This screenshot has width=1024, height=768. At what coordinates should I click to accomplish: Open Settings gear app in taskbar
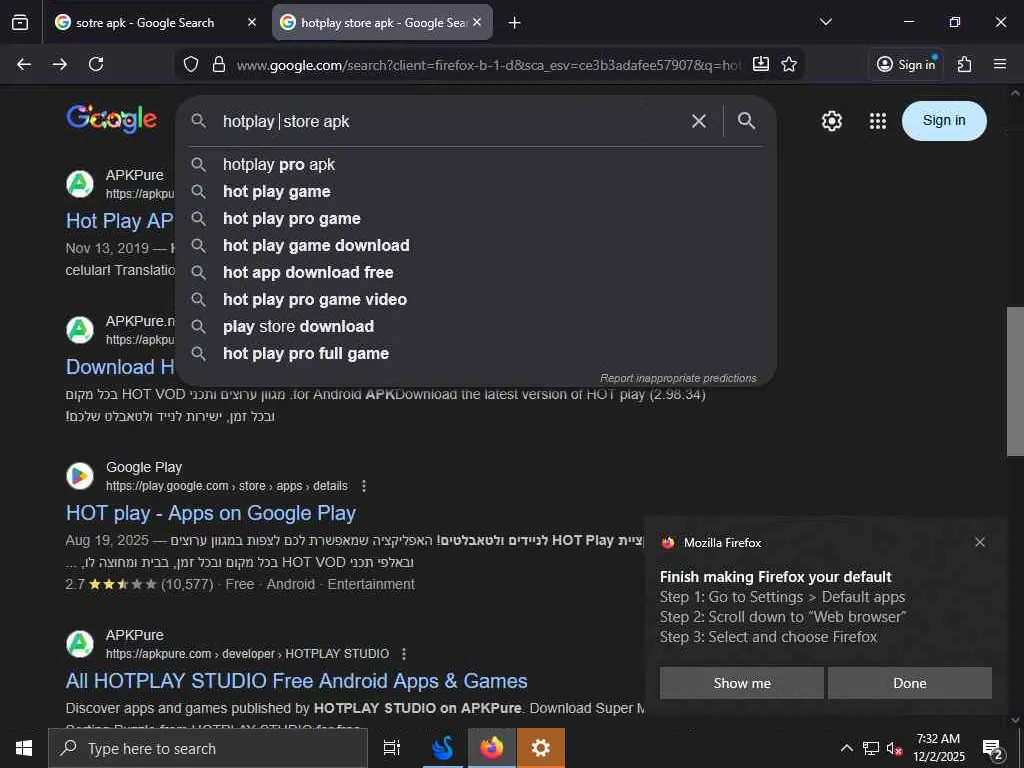[541, 748]
